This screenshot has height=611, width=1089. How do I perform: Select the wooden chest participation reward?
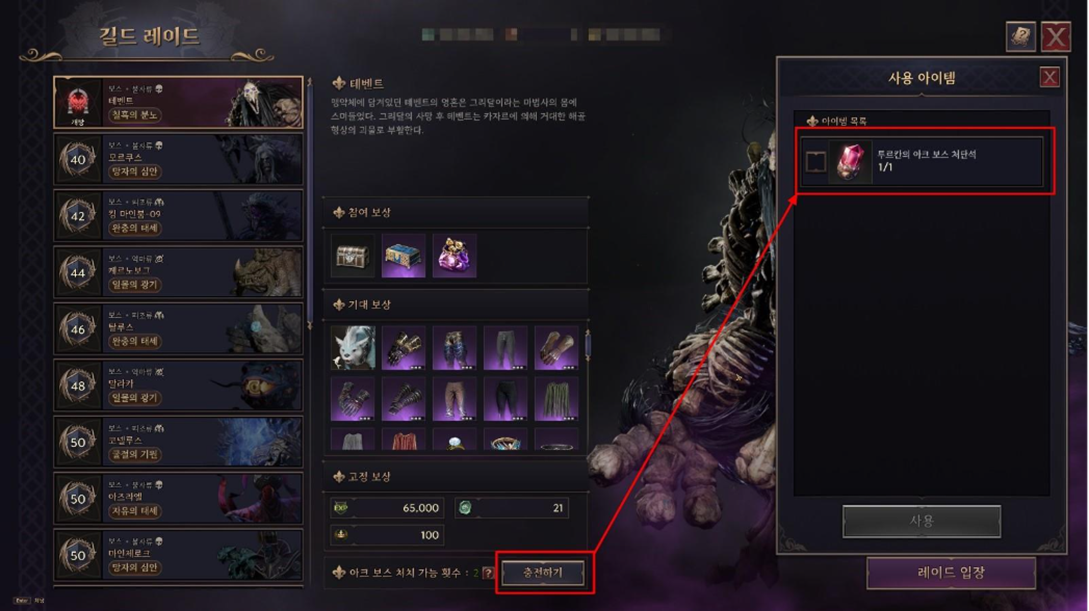tap(352, 256)
